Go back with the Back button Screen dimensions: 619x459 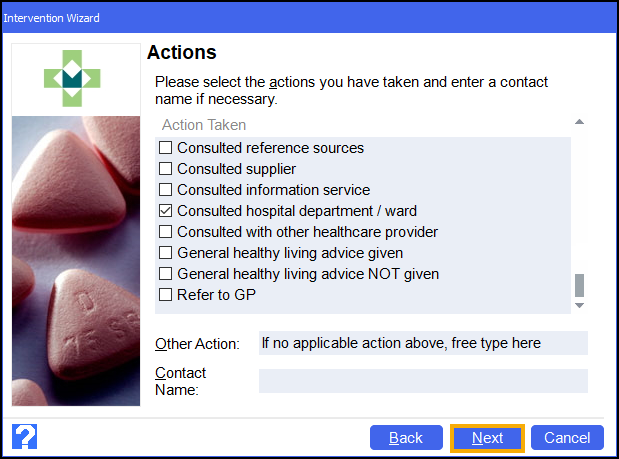coord(406,438)
